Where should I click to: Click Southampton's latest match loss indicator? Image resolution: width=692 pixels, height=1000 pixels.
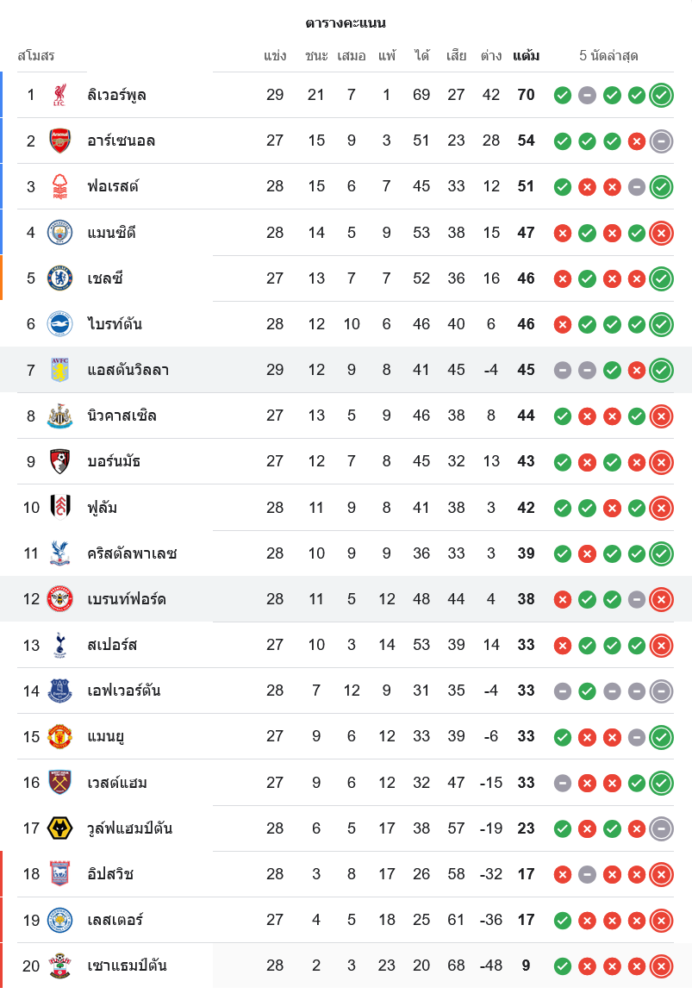(660, 966)
